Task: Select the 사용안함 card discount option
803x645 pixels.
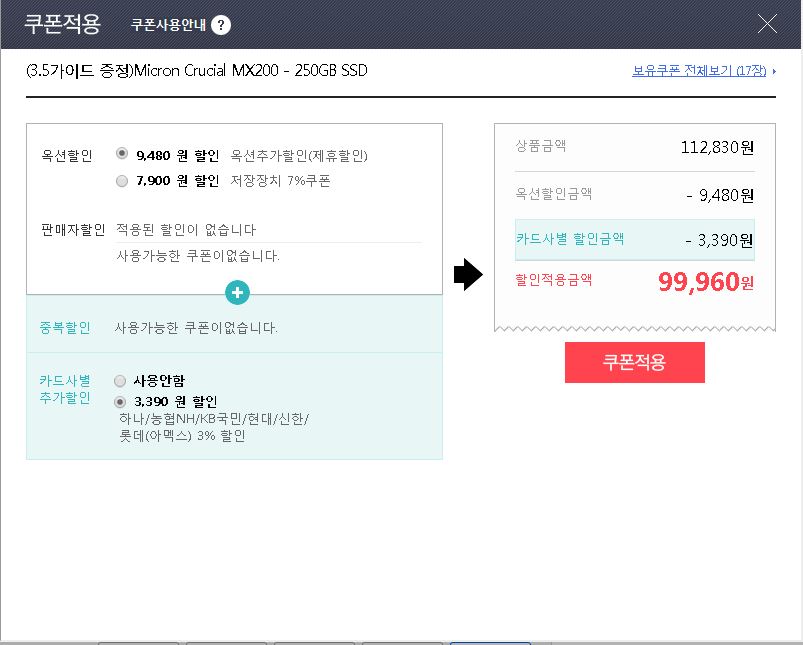Action: tap(121, 381)
